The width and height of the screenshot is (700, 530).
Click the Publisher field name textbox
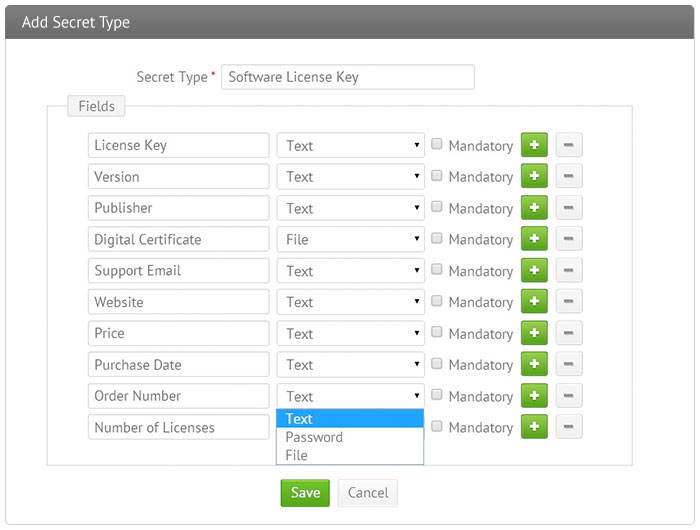178,208
